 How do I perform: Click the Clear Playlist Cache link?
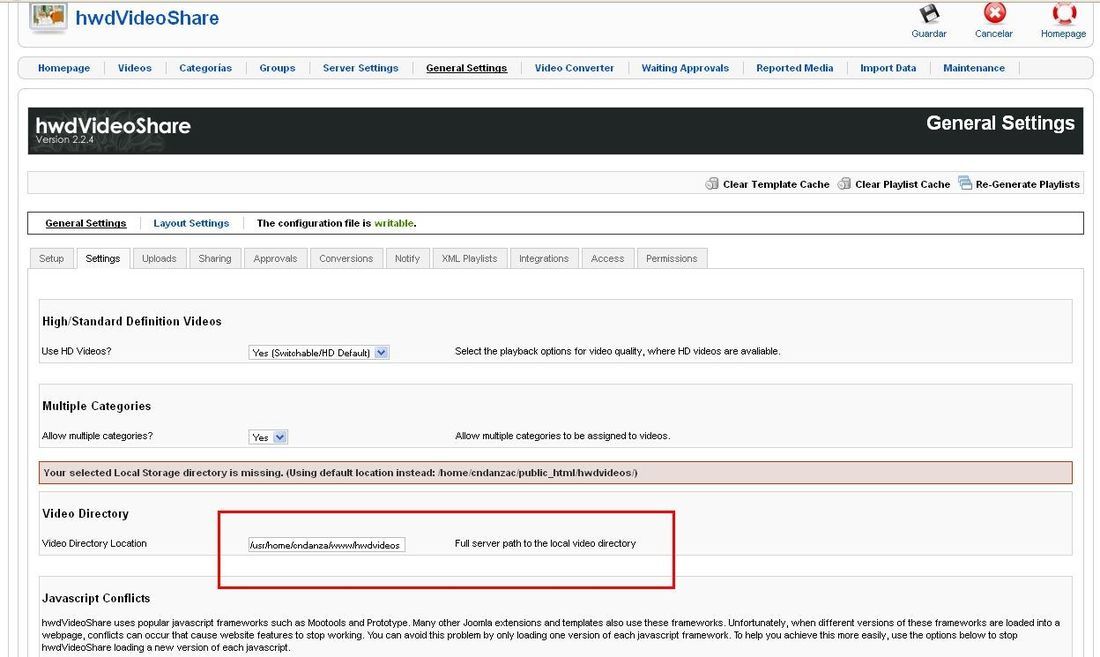point(902,184)
